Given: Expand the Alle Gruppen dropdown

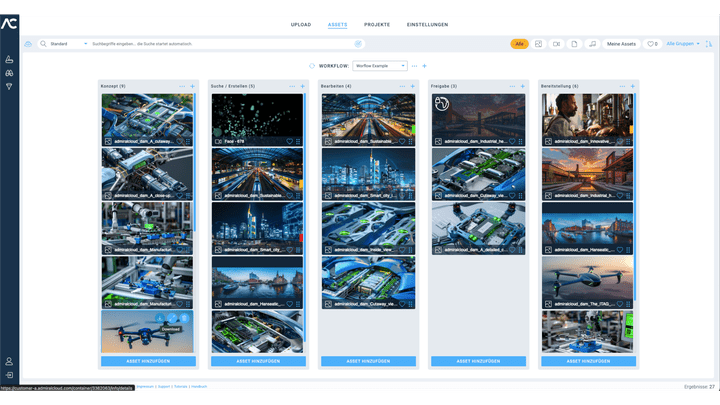Looking at the screenshot, I should coord(683,44).
